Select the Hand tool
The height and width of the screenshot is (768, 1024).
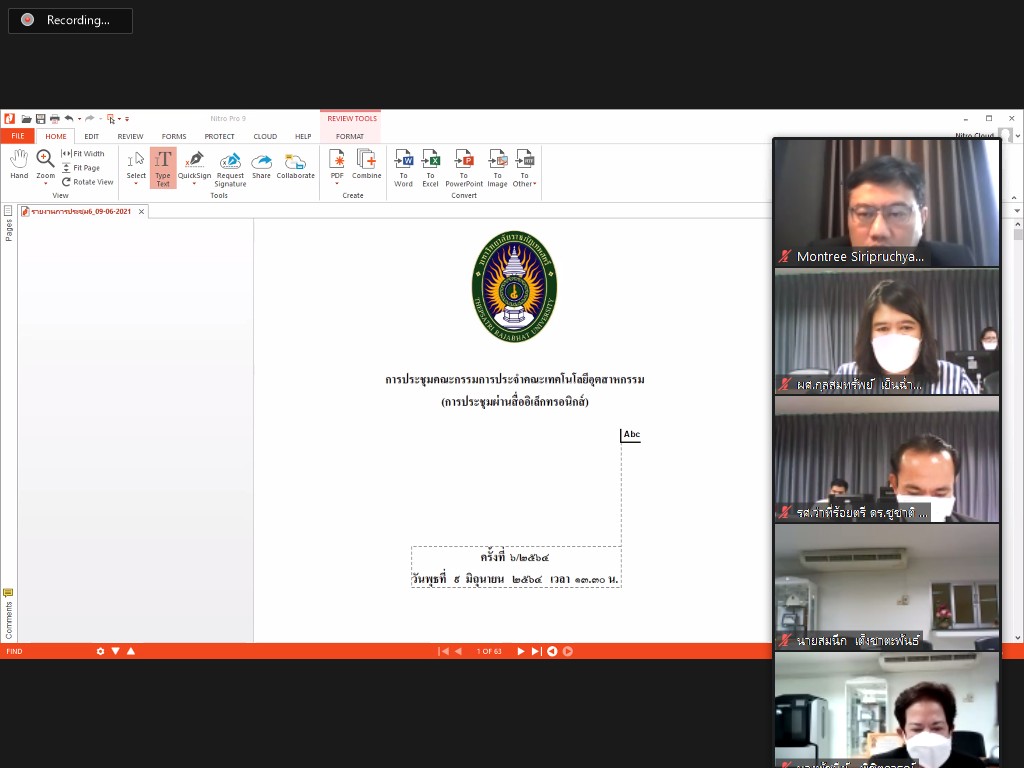[x=19, y=164]
